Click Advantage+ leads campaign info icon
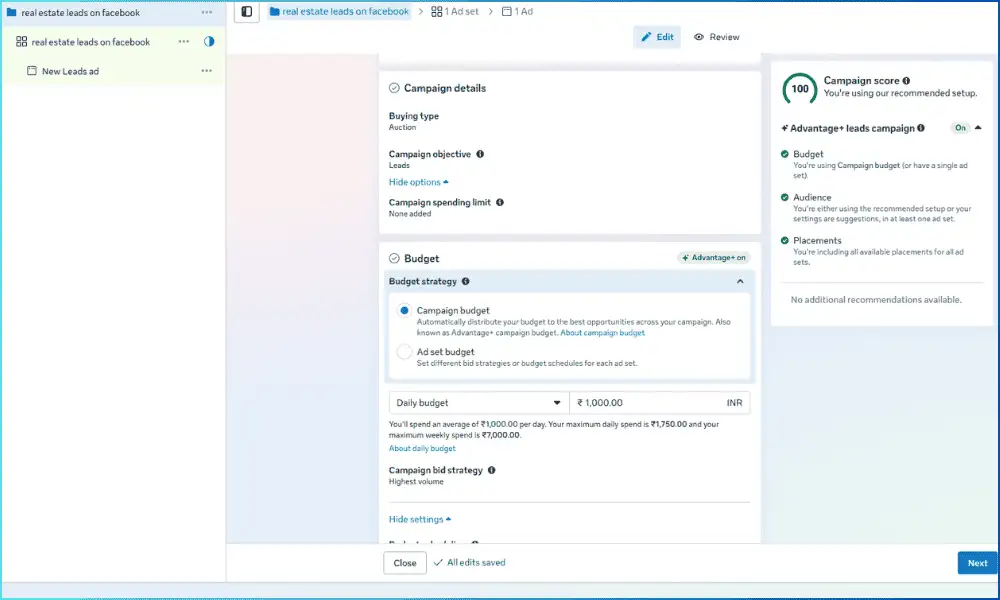Image resolution: width=1000 pixels, height=600 pixels. click(921, 128)
